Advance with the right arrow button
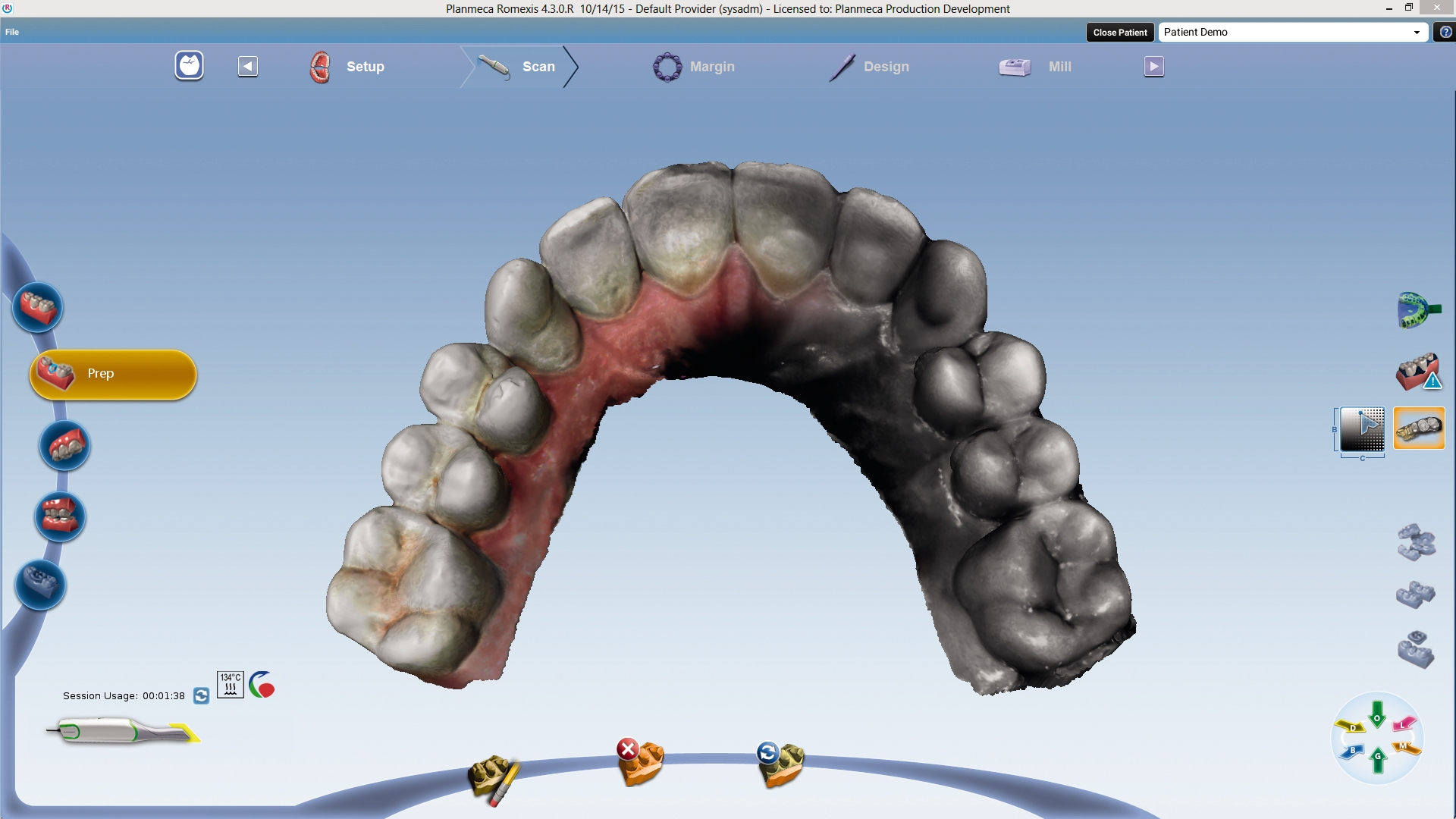 pos(1154,66)
